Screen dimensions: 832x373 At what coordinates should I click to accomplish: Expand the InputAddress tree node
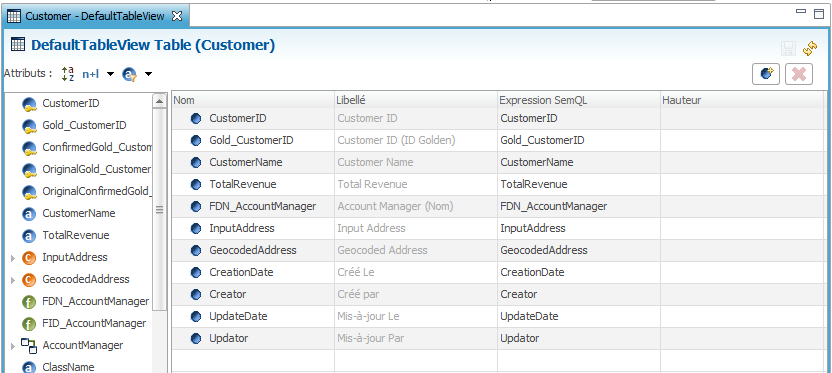[x=13, y=258]
